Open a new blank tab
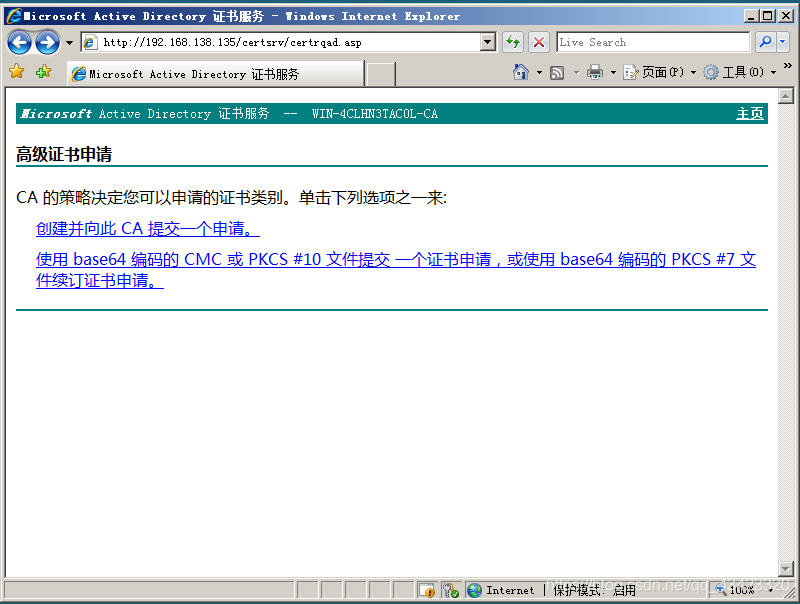This screenshot has width=800, height=604. click(381, 74)
